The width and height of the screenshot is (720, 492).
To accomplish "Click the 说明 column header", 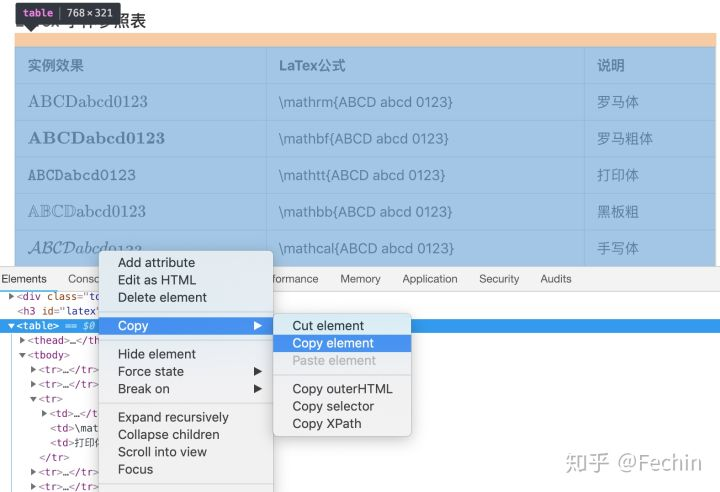I will [650, 65].
